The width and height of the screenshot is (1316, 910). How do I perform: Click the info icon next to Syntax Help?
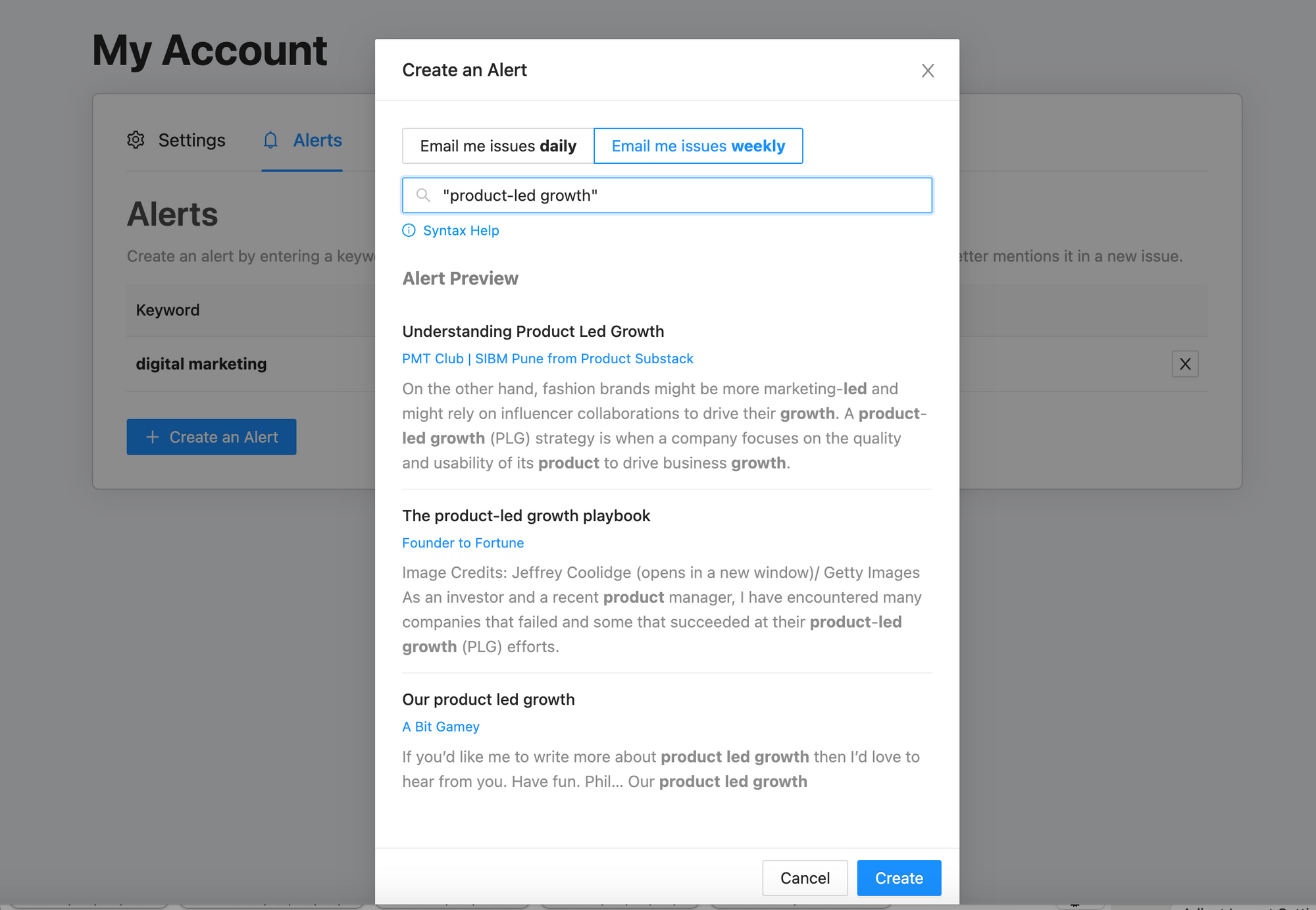click(408, 230)
